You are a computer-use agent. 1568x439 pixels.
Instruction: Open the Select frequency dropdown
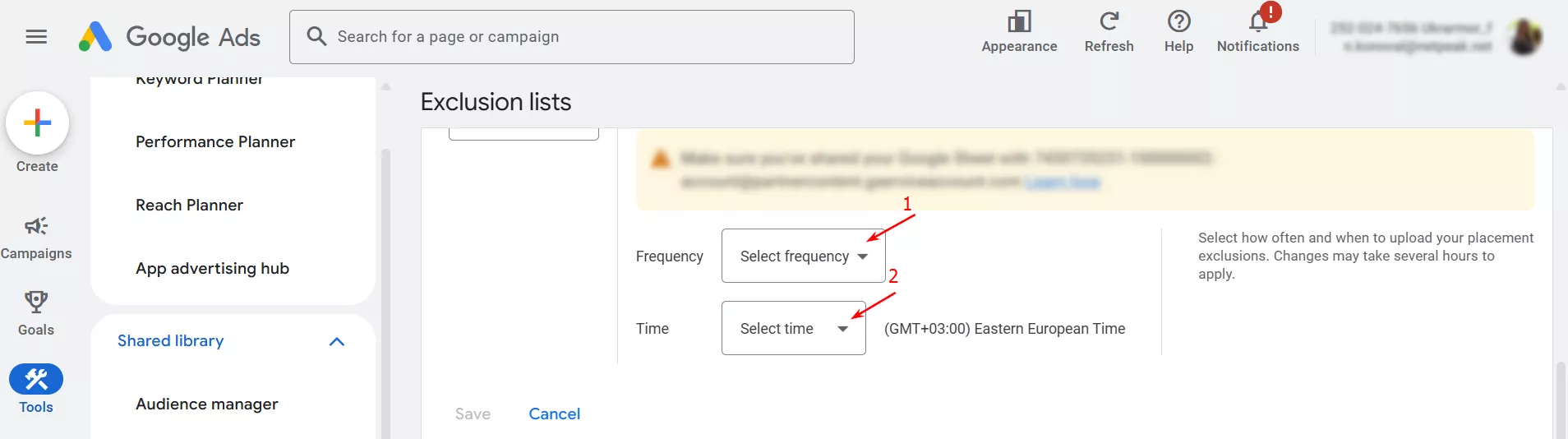pos(803,256)
